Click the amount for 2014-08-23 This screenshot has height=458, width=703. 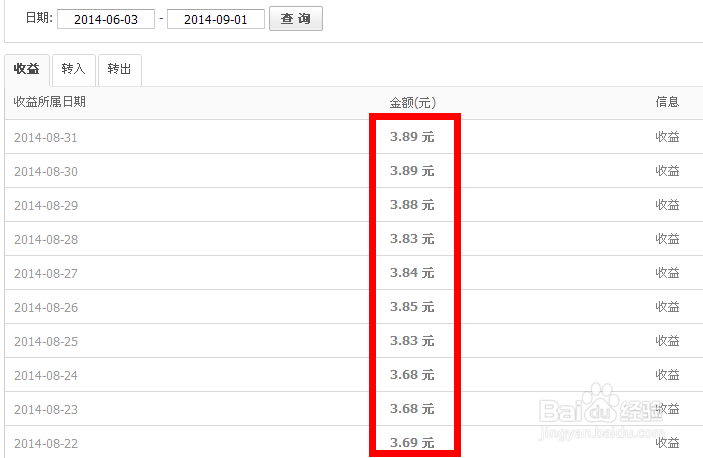point(412,409)
